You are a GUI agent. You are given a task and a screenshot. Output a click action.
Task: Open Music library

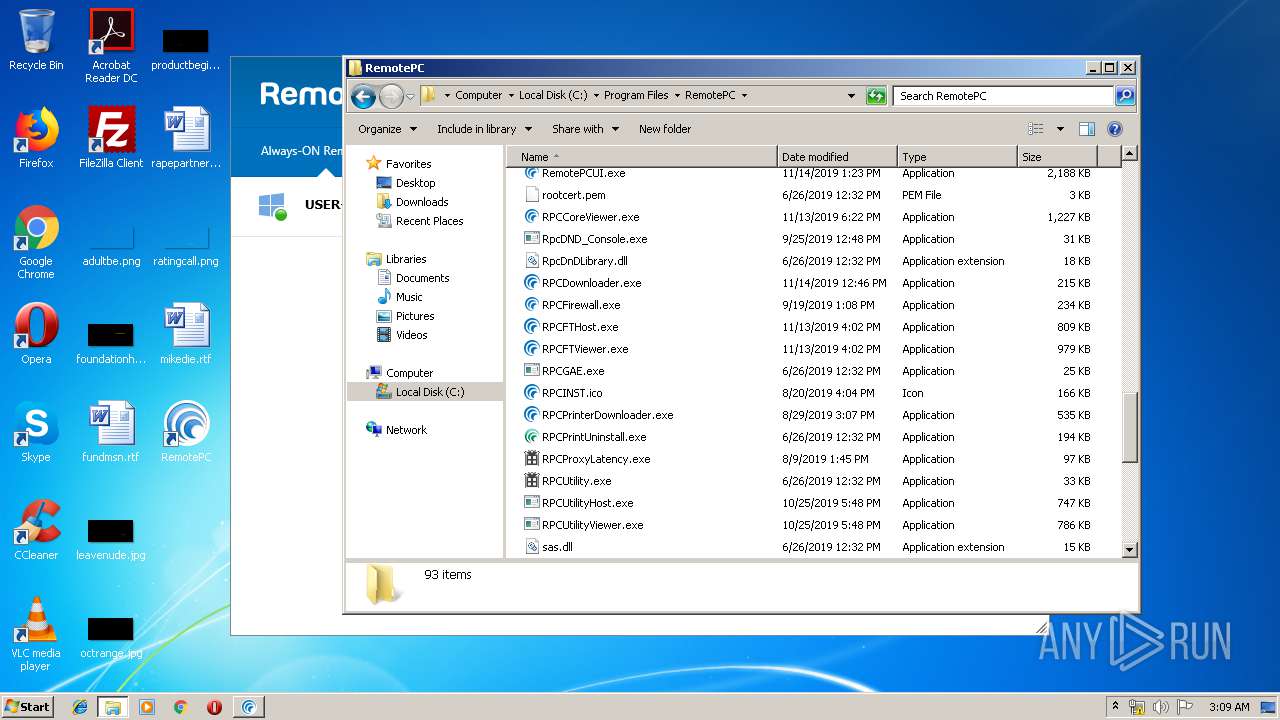pos(409,297)
